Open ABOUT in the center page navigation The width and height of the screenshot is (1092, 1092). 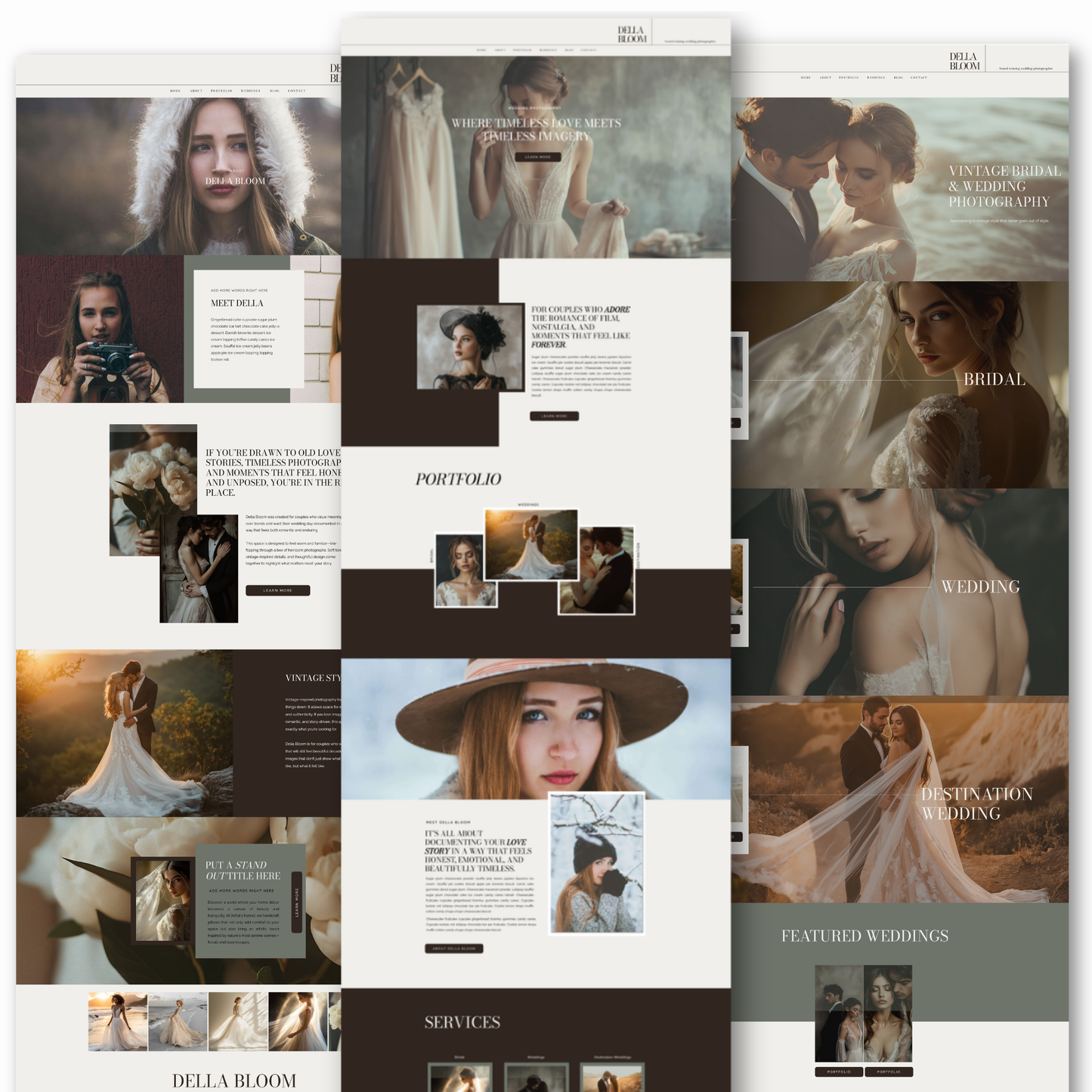(x=500, y=50)
